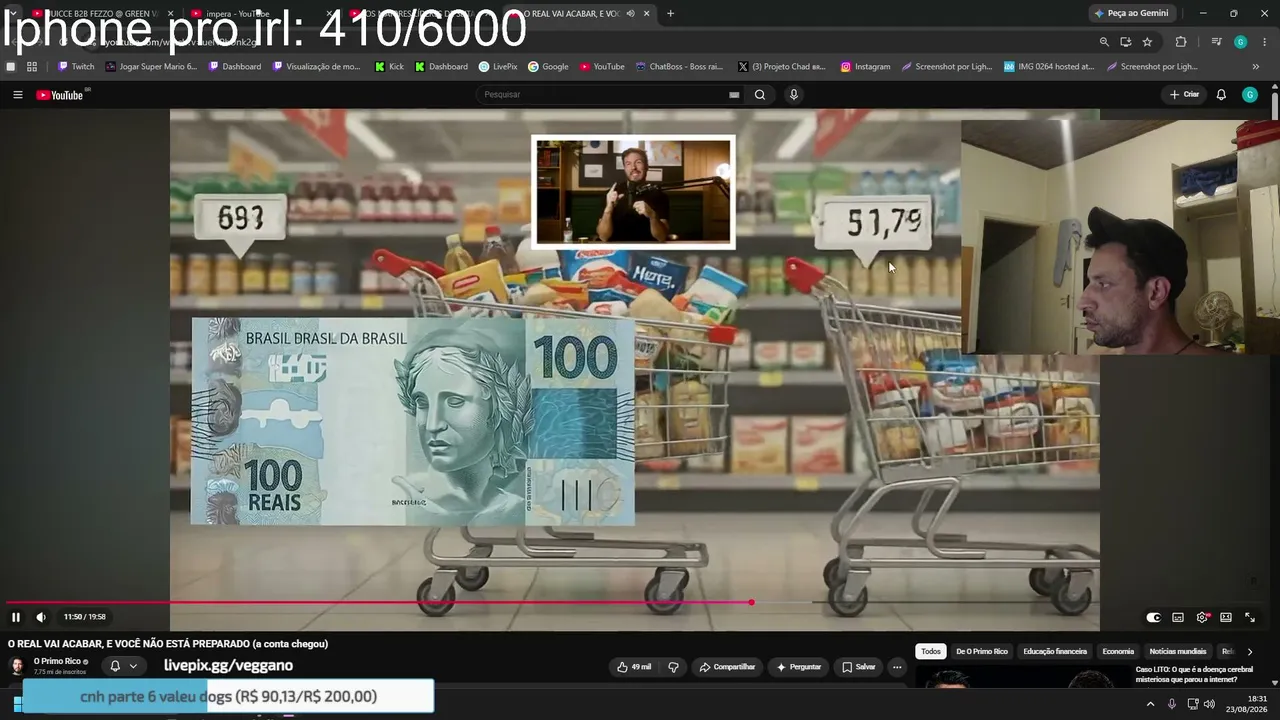Open the Chrome extensions puzzle icon
The height and width of the screenshot is (720, 1280).
coord(1181,42)
